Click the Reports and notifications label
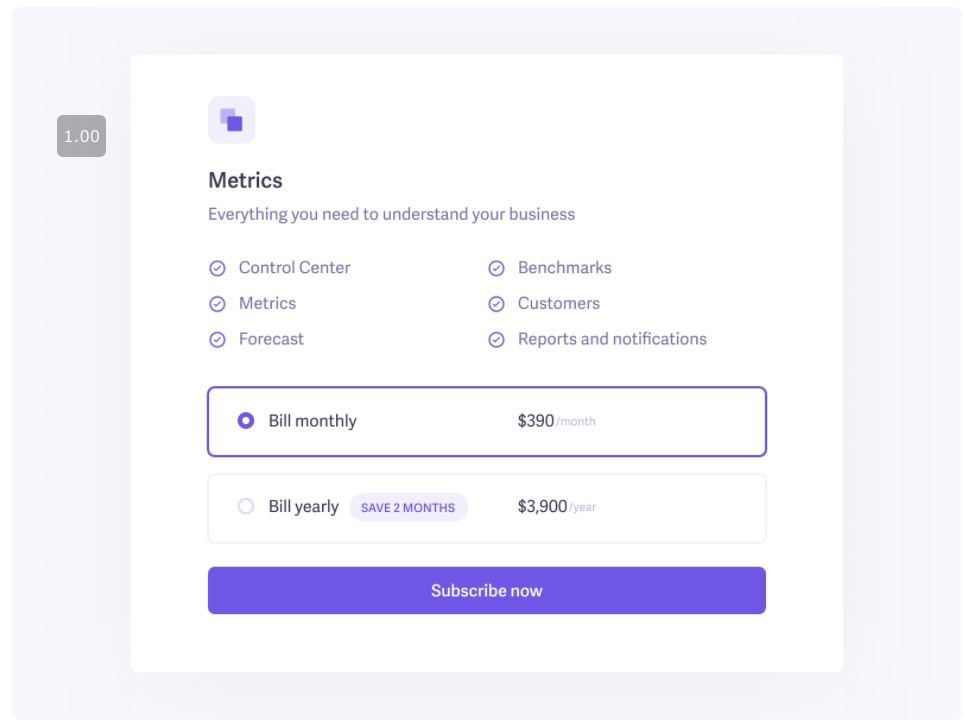Viewport: 965px width, 723px height. click(x=612, y=339)
